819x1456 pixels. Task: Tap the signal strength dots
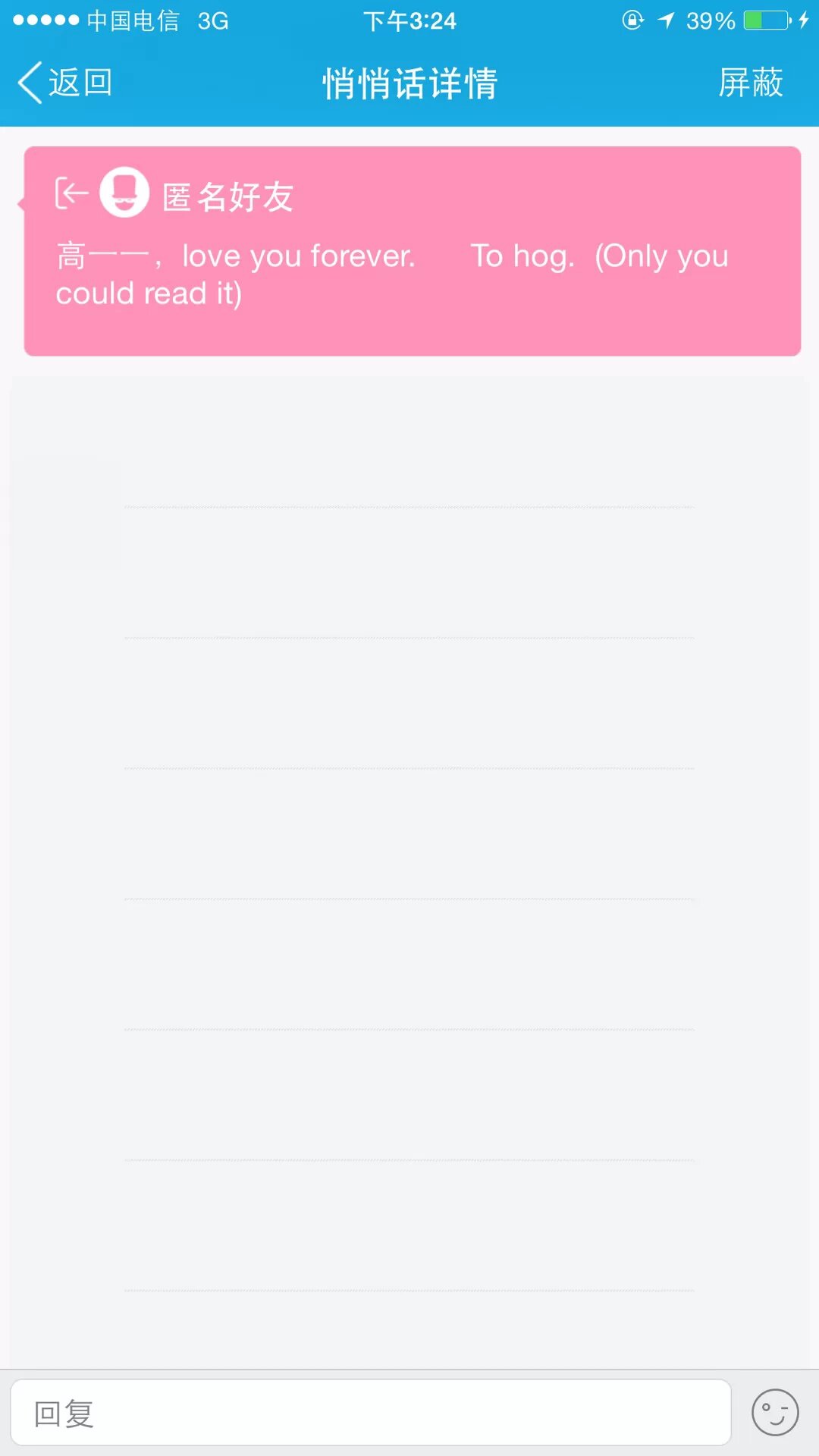(x=45, y=20)
